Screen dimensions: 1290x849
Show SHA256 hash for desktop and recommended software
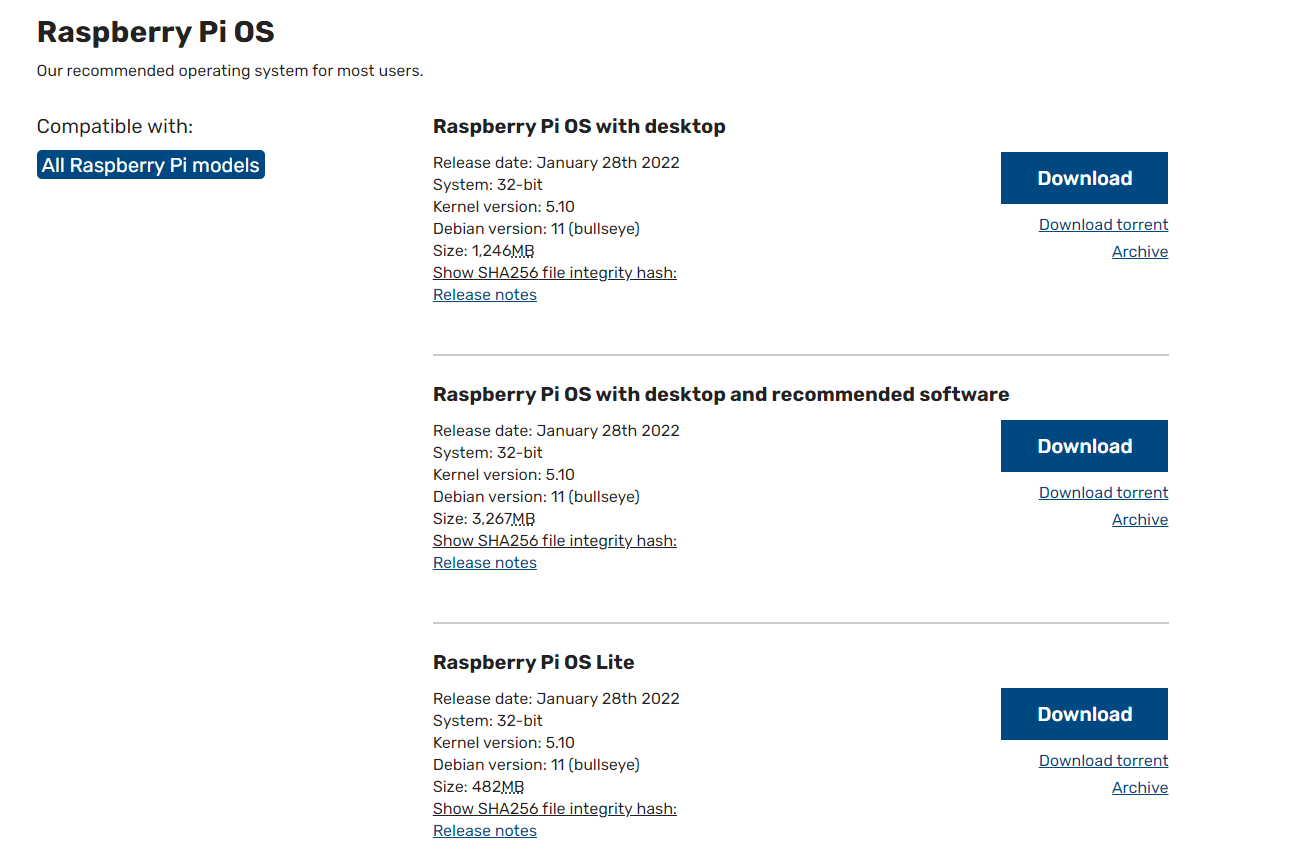555,541
